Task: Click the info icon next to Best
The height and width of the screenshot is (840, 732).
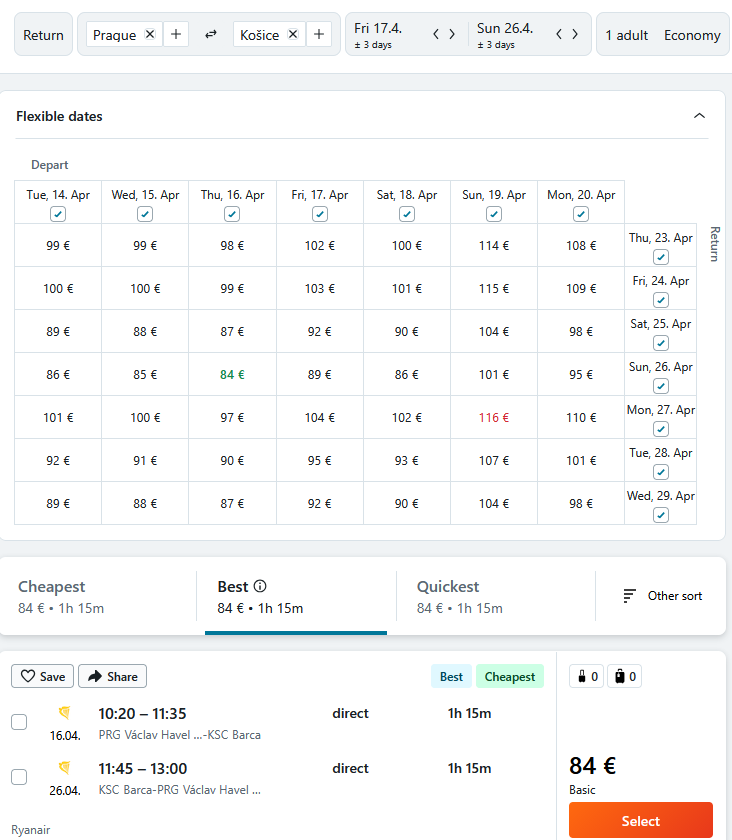Action: (x=260, y=587)
